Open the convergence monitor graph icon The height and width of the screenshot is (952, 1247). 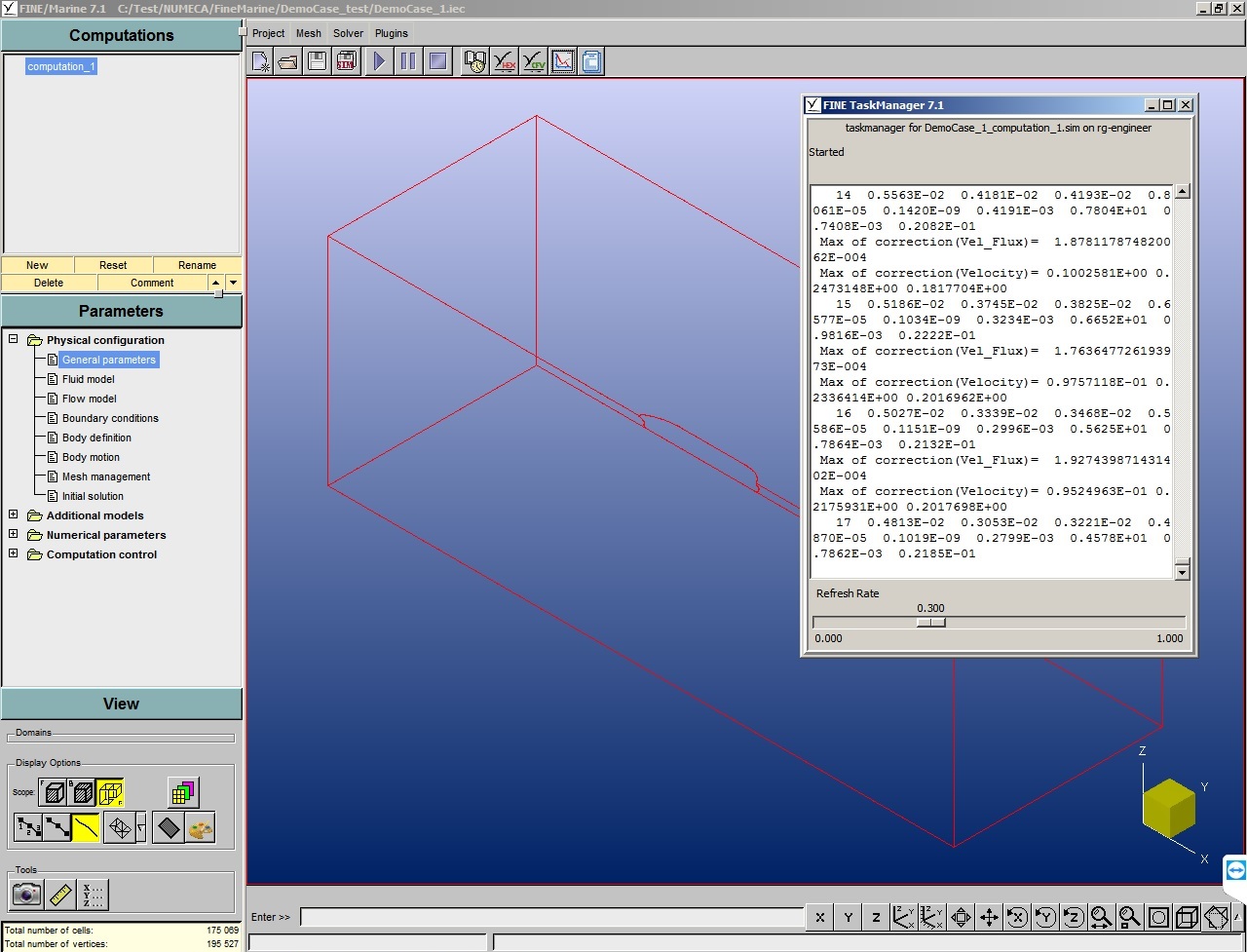point(563,62)
